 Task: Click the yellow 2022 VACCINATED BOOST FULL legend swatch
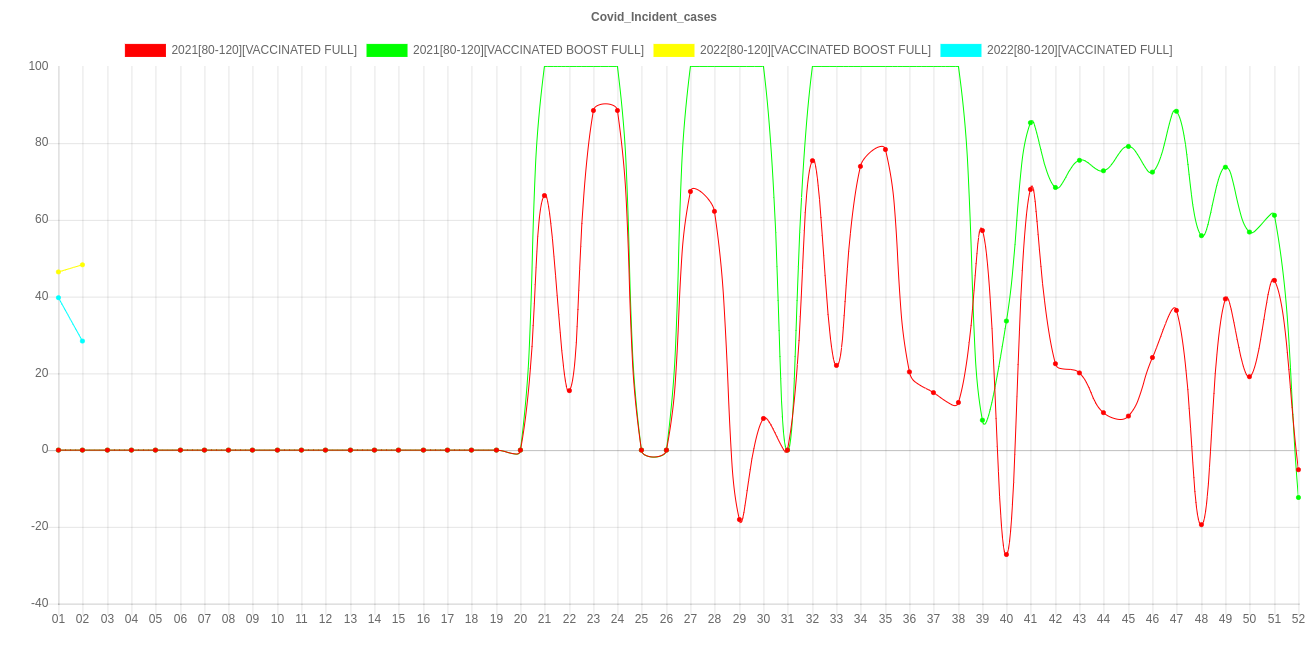pyautogui.click(x=673, y=50)
